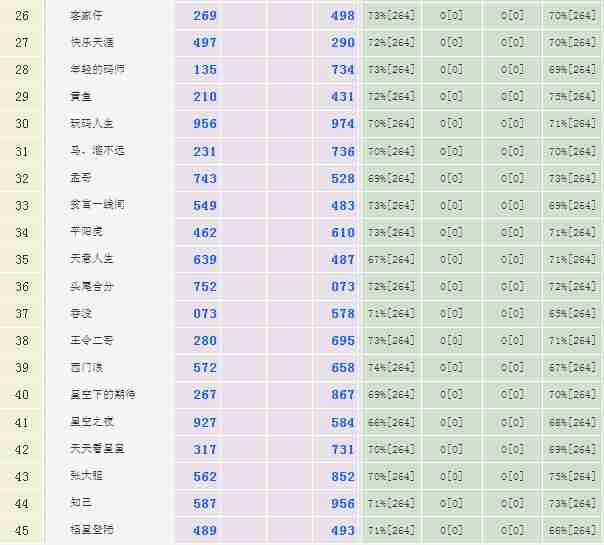The image size is (604, 545).
Task: Click the rightmost 66%[264] cell in row 45
Action: [x=572, y=530]
